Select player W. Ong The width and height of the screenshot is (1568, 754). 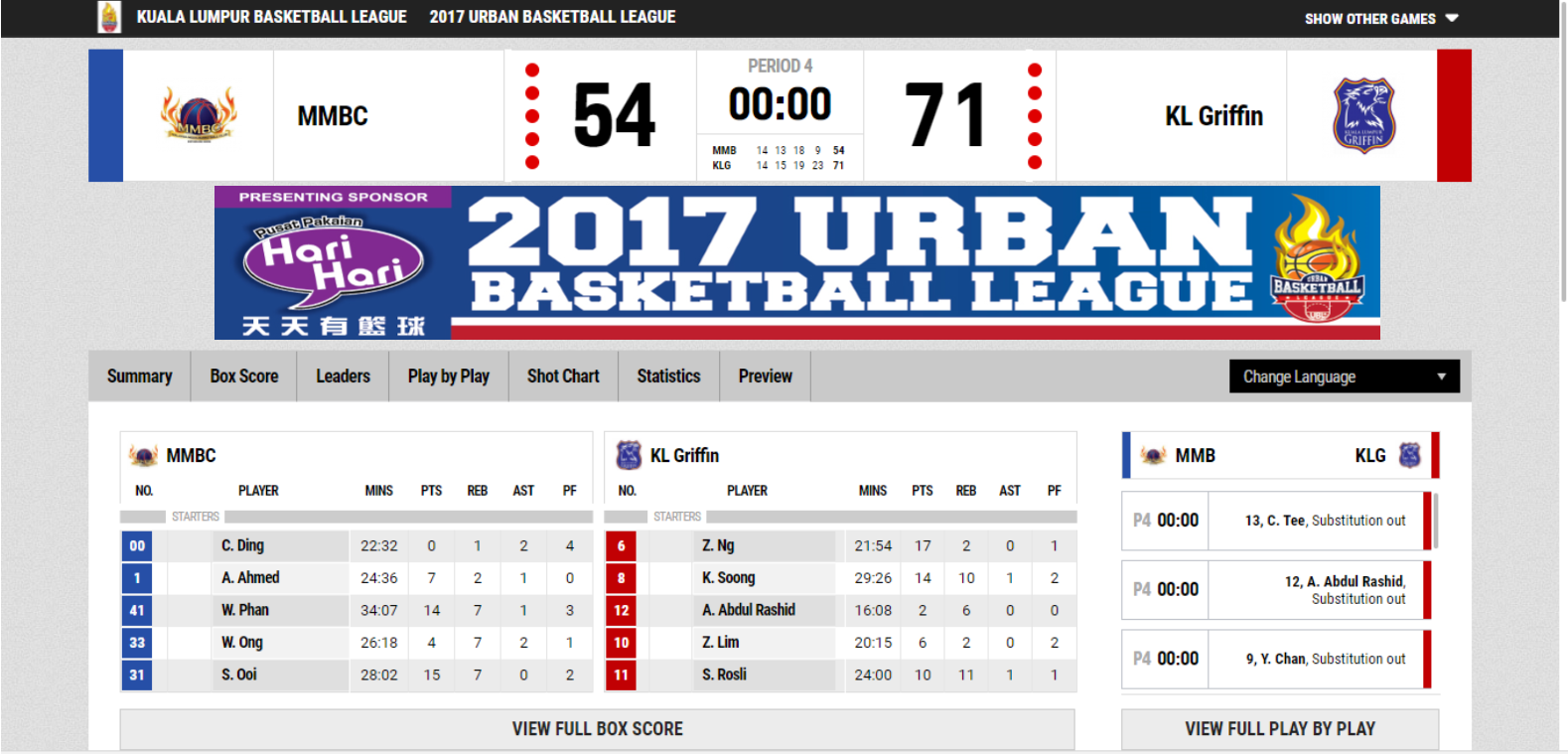point(241,642)
